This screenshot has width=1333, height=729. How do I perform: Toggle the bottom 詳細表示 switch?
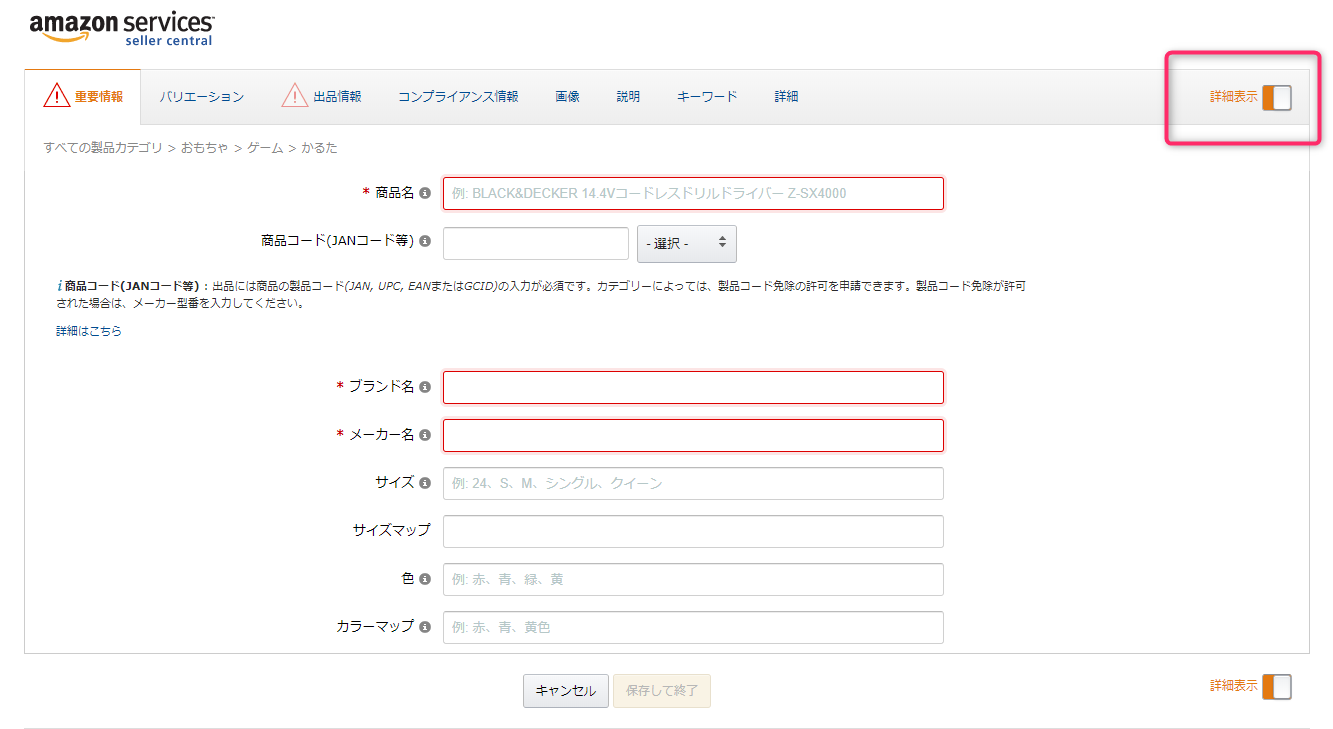[1276, 687]
